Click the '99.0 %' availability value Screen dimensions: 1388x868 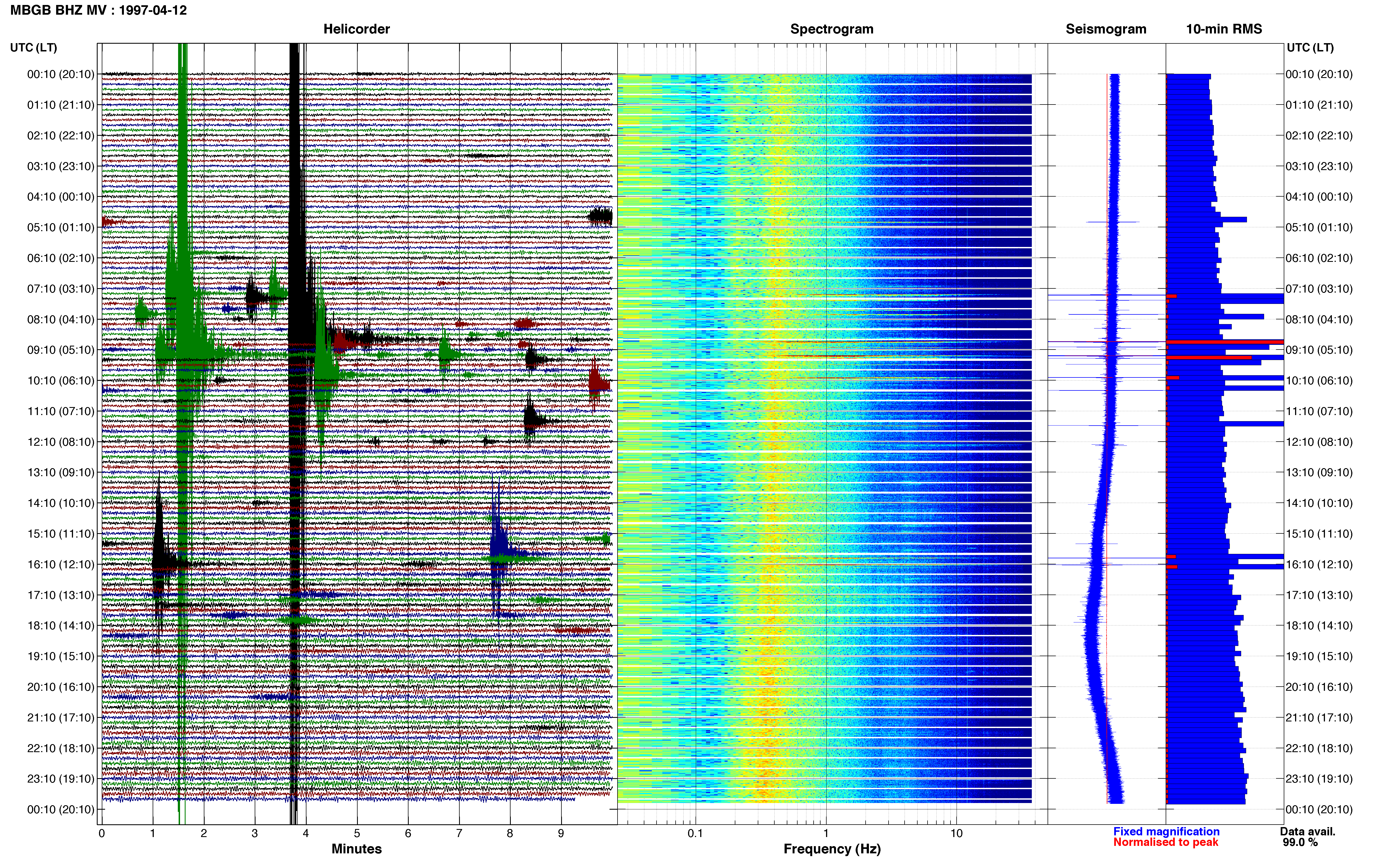point(1300,842)
